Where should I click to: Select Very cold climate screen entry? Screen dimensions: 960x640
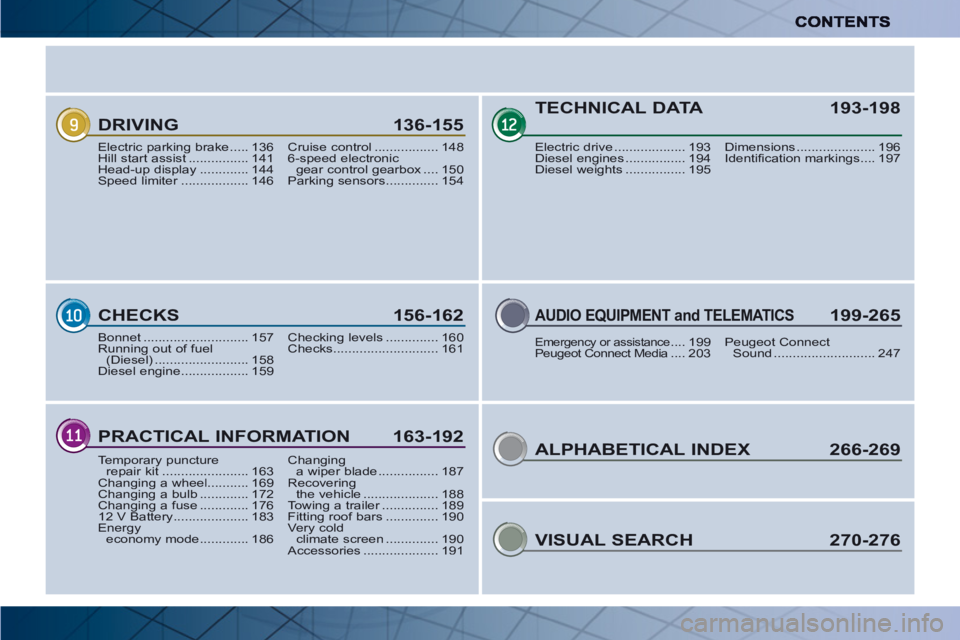point(375,533)
